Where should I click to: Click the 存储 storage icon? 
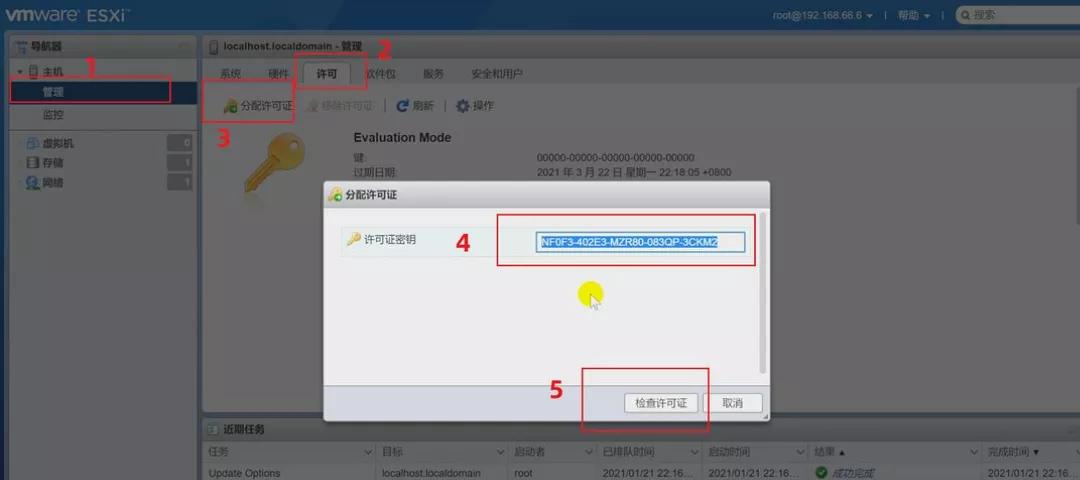(32, 163)
